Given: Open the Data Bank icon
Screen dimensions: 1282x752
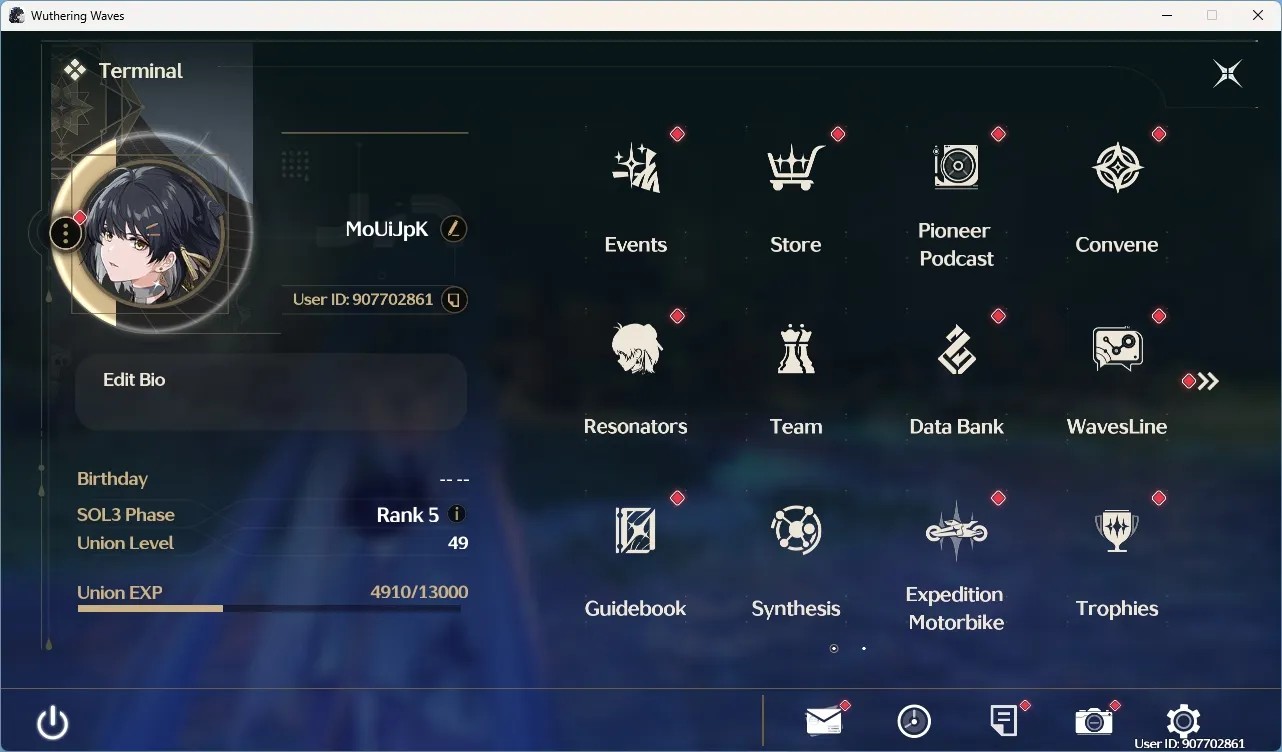Looking at the screenshot, I should [x=957, y=349].
